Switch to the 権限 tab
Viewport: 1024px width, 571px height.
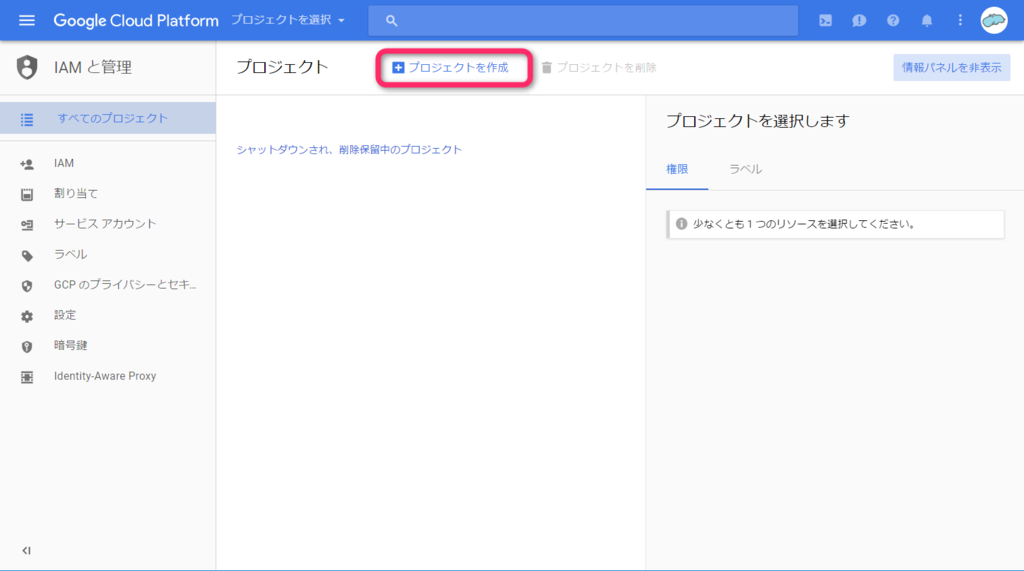(x=677, y=170)
